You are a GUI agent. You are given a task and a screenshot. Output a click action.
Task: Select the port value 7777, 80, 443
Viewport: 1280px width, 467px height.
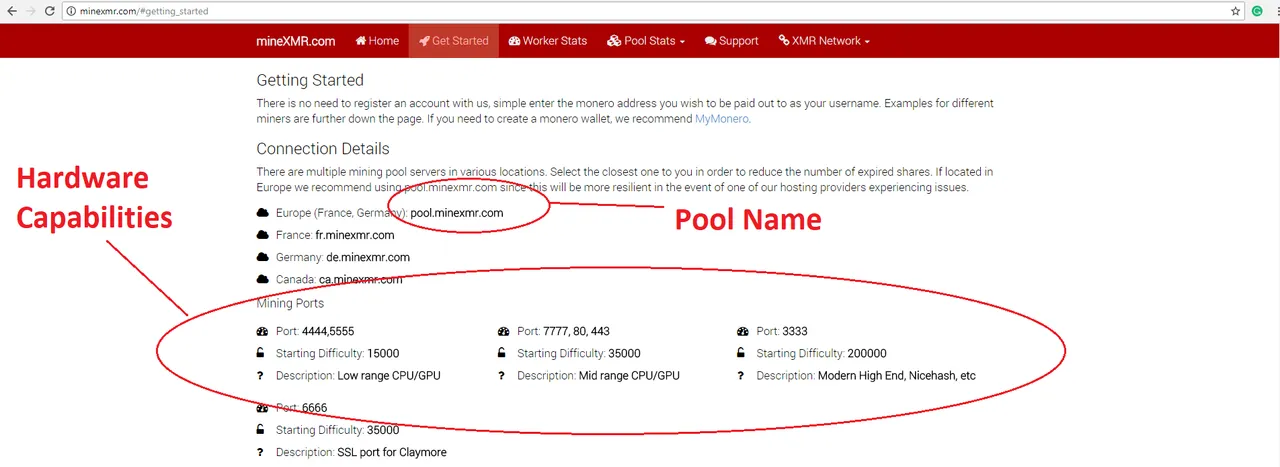(577, 331)
